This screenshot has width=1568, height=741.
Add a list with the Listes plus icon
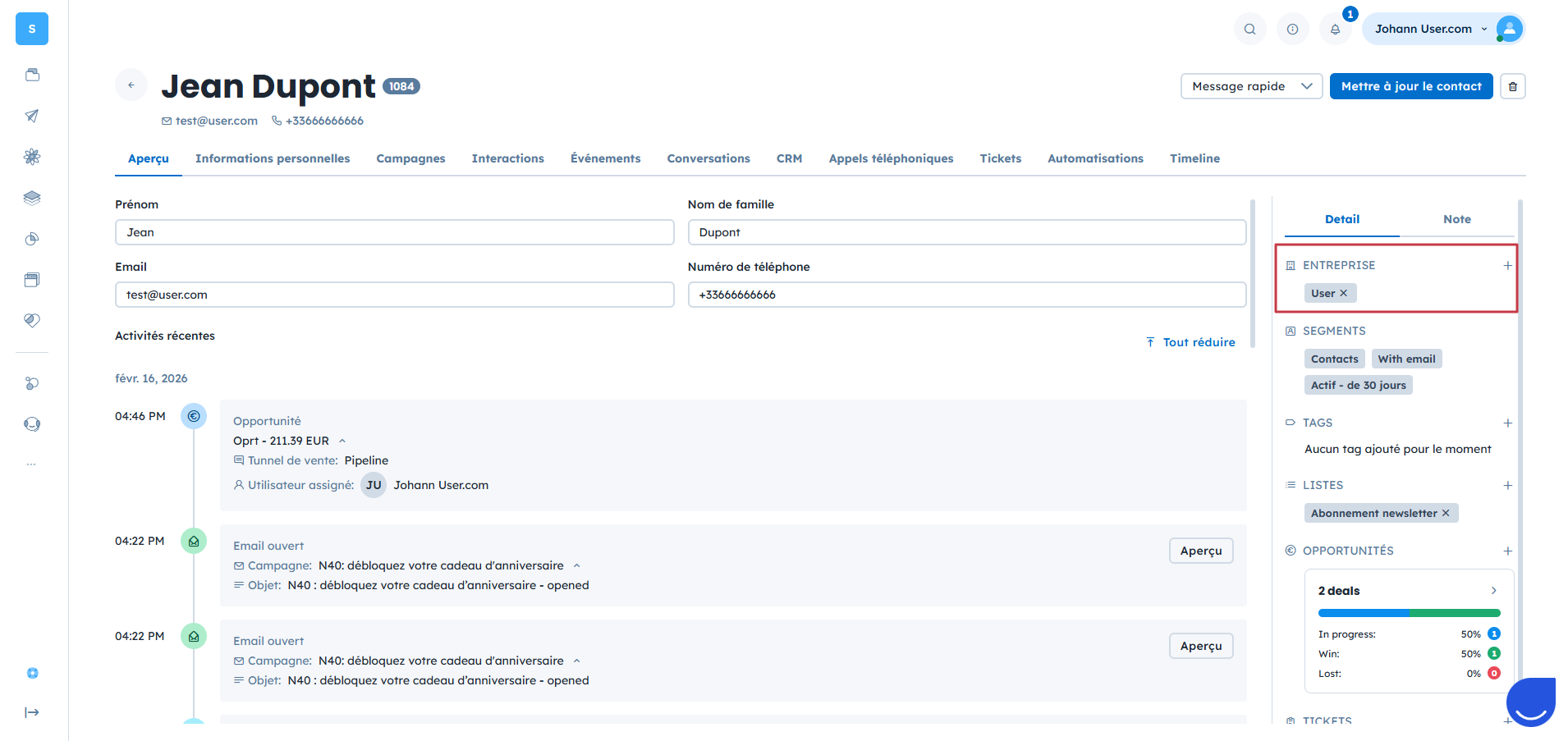pyautogui.click(x=1507, y=485)
